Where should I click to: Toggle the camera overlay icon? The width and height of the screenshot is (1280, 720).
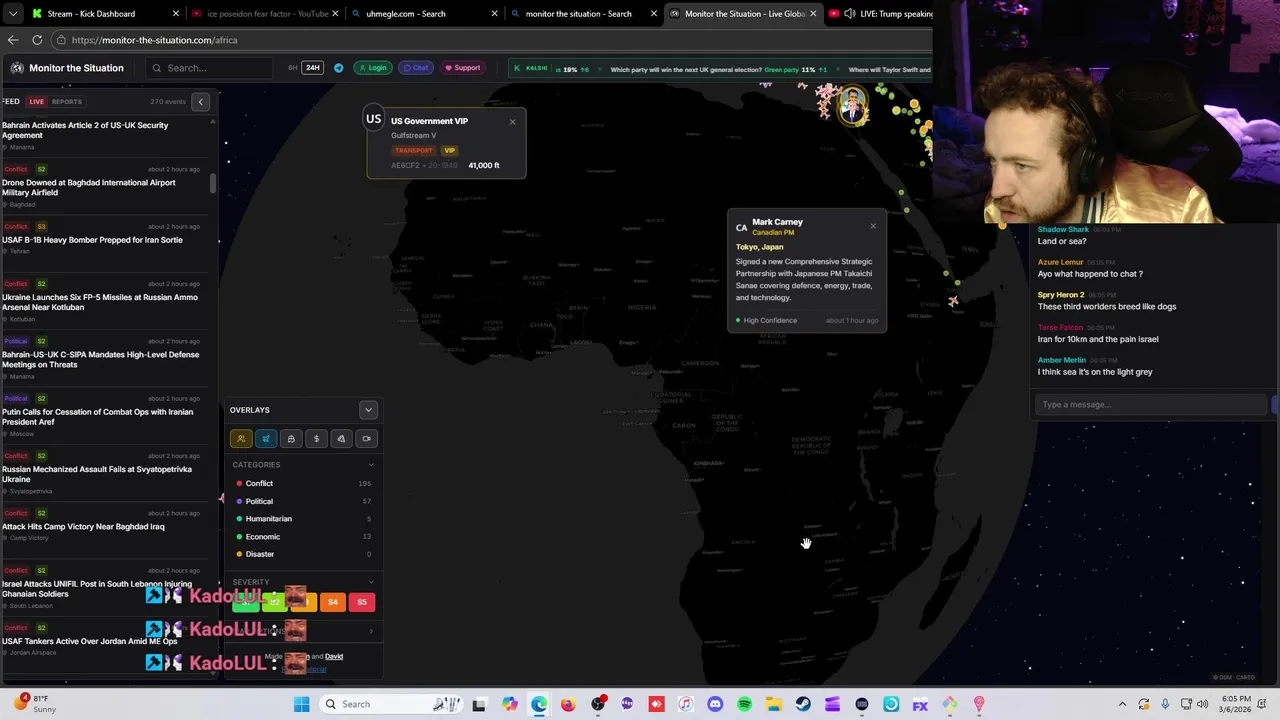(x=366, y=438)
